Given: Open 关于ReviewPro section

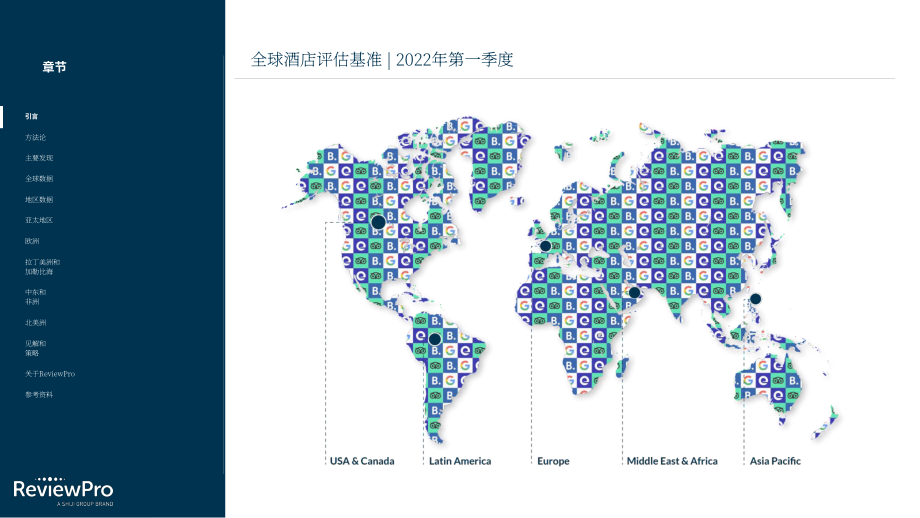Looking at the screenshot, I should click(x=50, y=374).
